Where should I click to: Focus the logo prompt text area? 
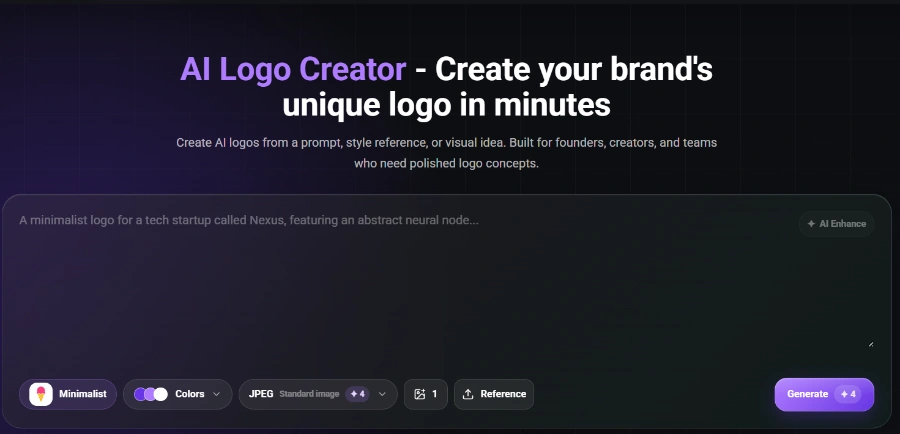[447, 281]
